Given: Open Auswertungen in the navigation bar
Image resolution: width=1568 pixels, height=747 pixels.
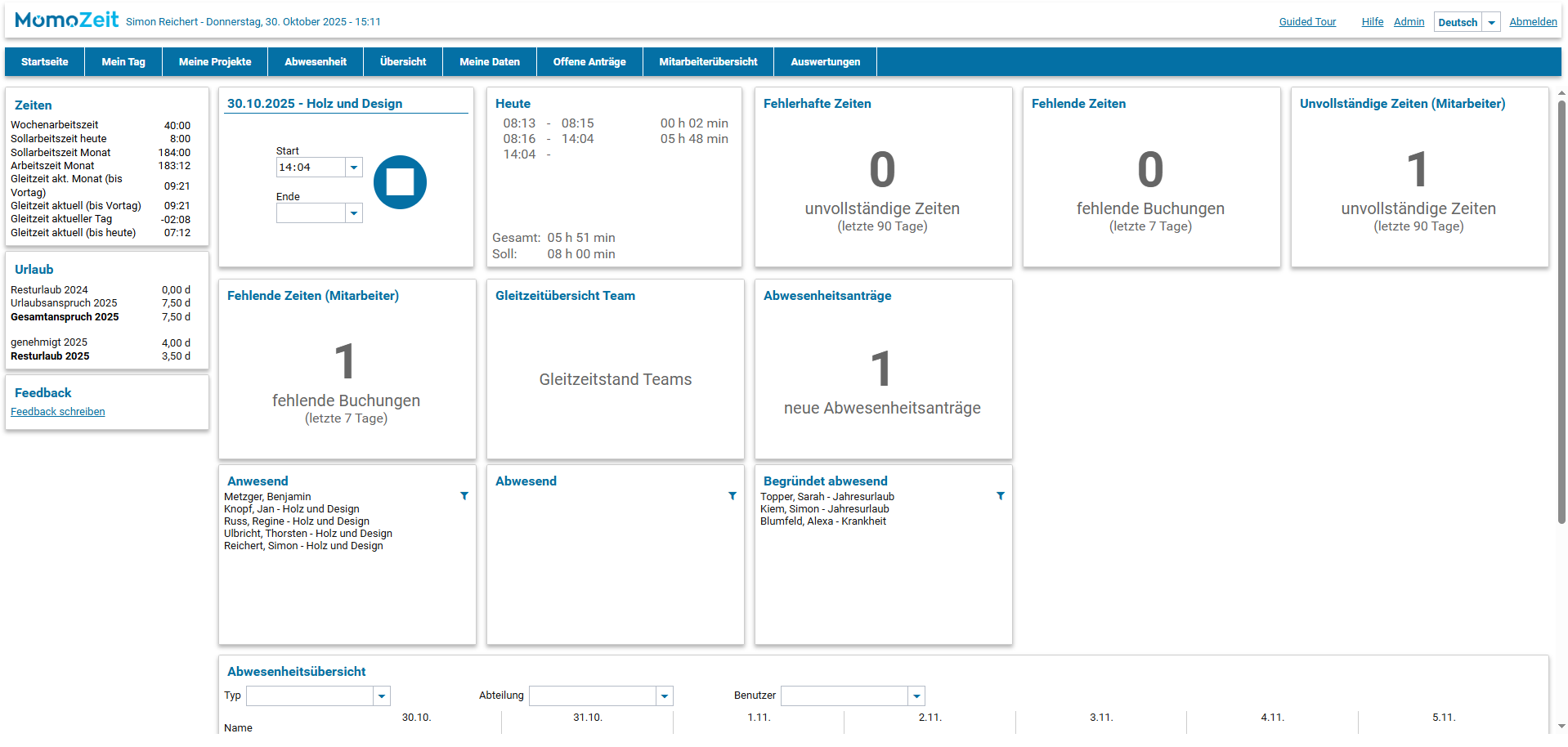Looking at the screenshot, I should (825, 62).
